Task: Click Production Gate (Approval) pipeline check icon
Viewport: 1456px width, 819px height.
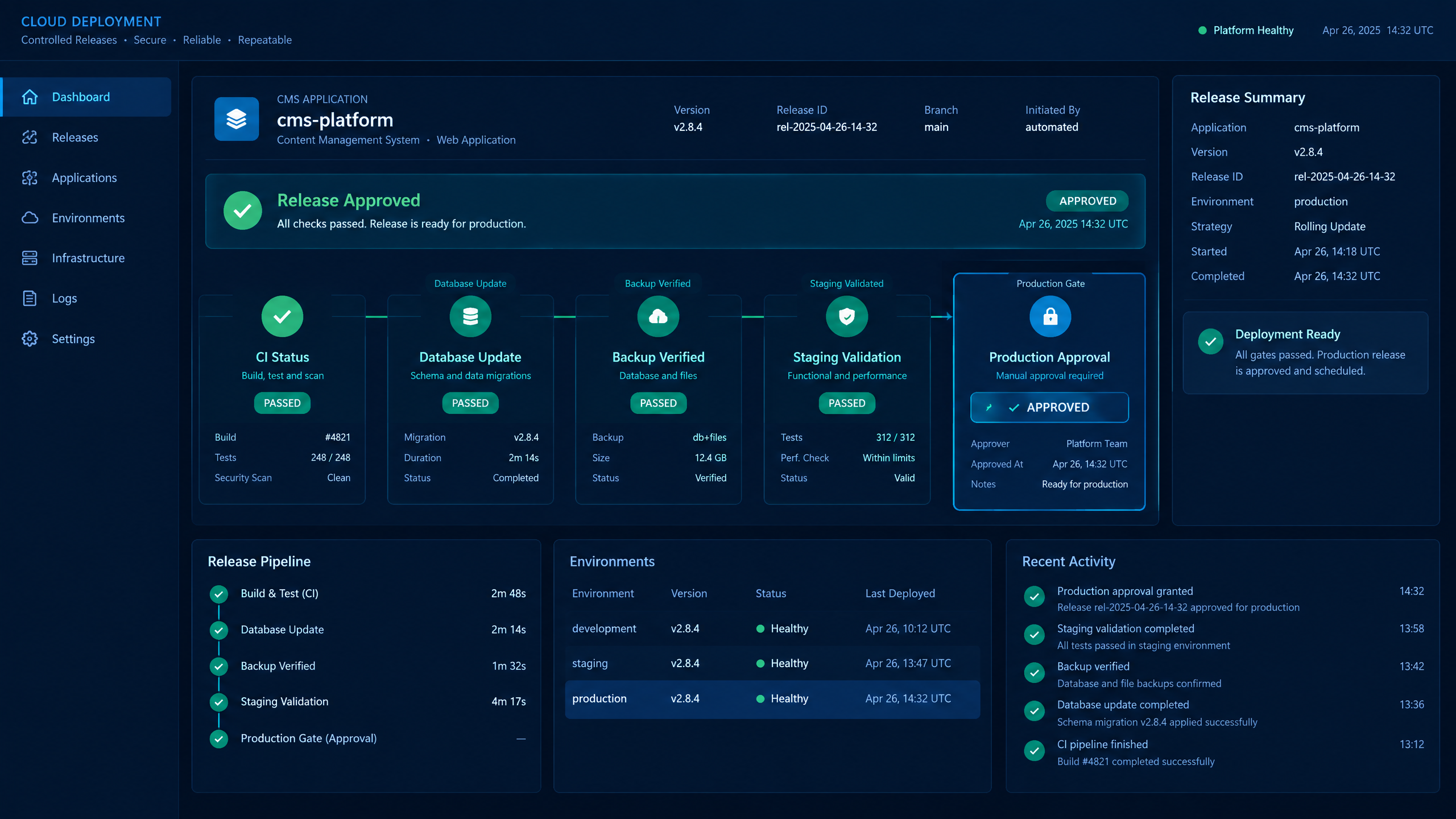Action: 219,738
